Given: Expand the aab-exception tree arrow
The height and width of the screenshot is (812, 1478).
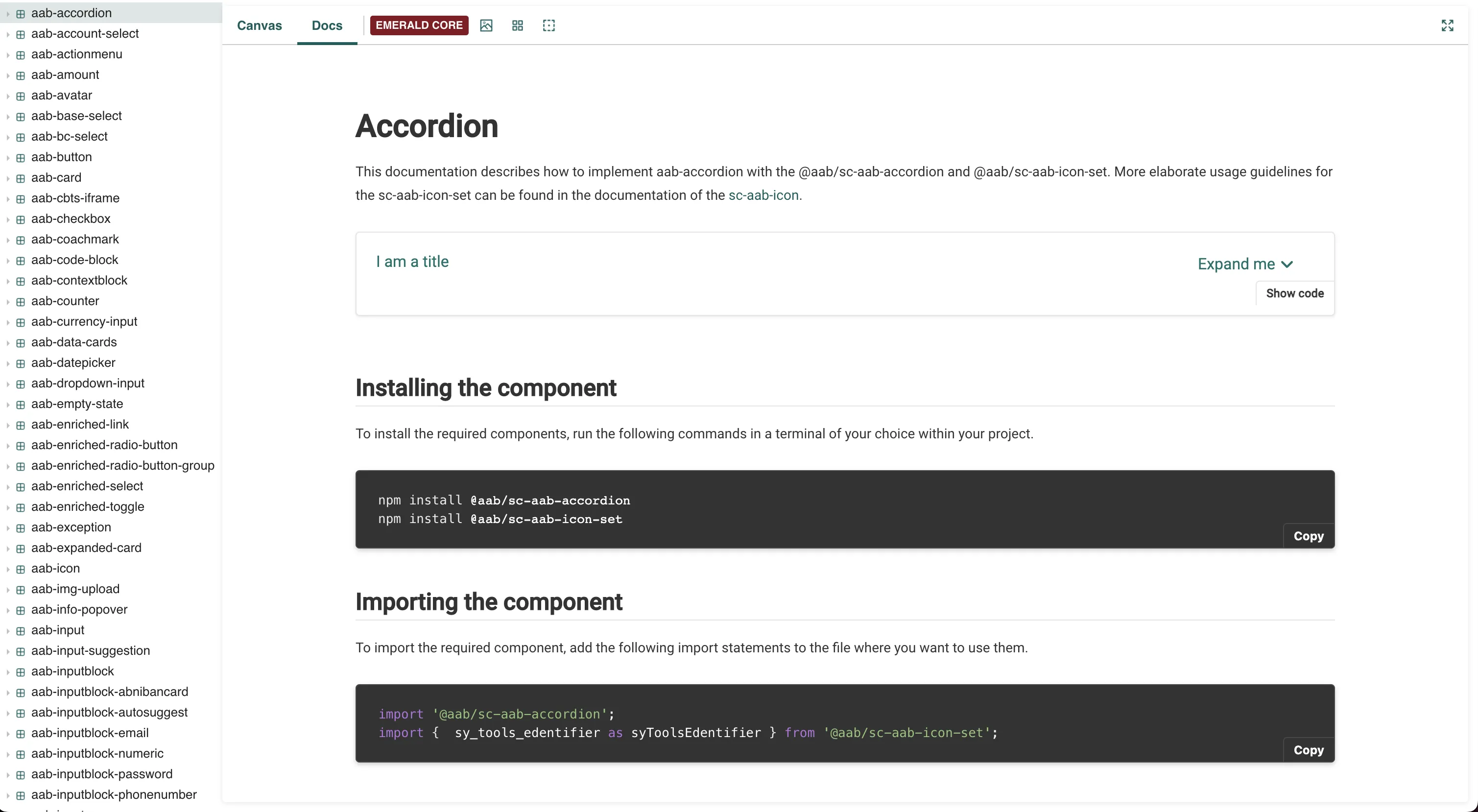Looking at the screenshot, I should [8, 528].
